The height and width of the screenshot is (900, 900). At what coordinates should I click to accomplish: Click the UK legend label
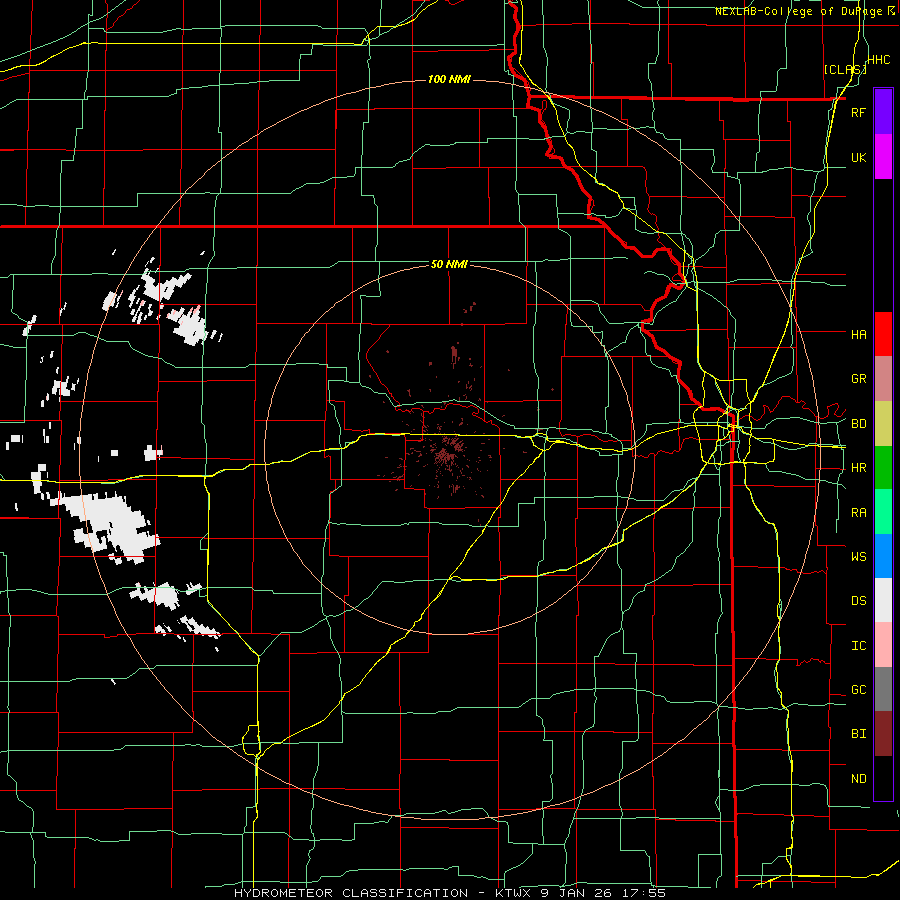coord(858,157)
